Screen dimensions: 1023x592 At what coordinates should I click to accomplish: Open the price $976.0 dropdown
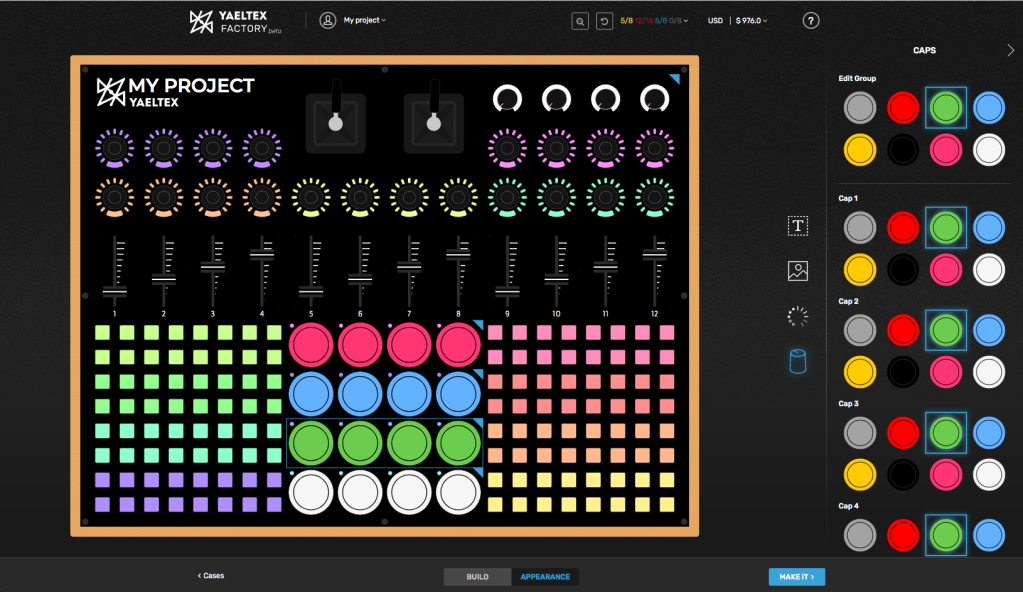[x=752, y=21]
